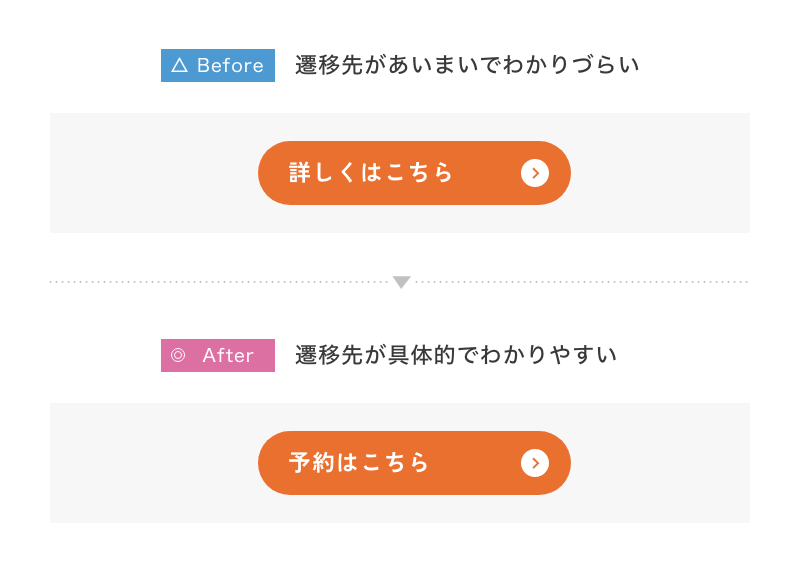Image resolution: width=800 pixels, height=571 pixels.
Task: Click the word わかりやすい in the After heading
Action: tap(548, 355)
